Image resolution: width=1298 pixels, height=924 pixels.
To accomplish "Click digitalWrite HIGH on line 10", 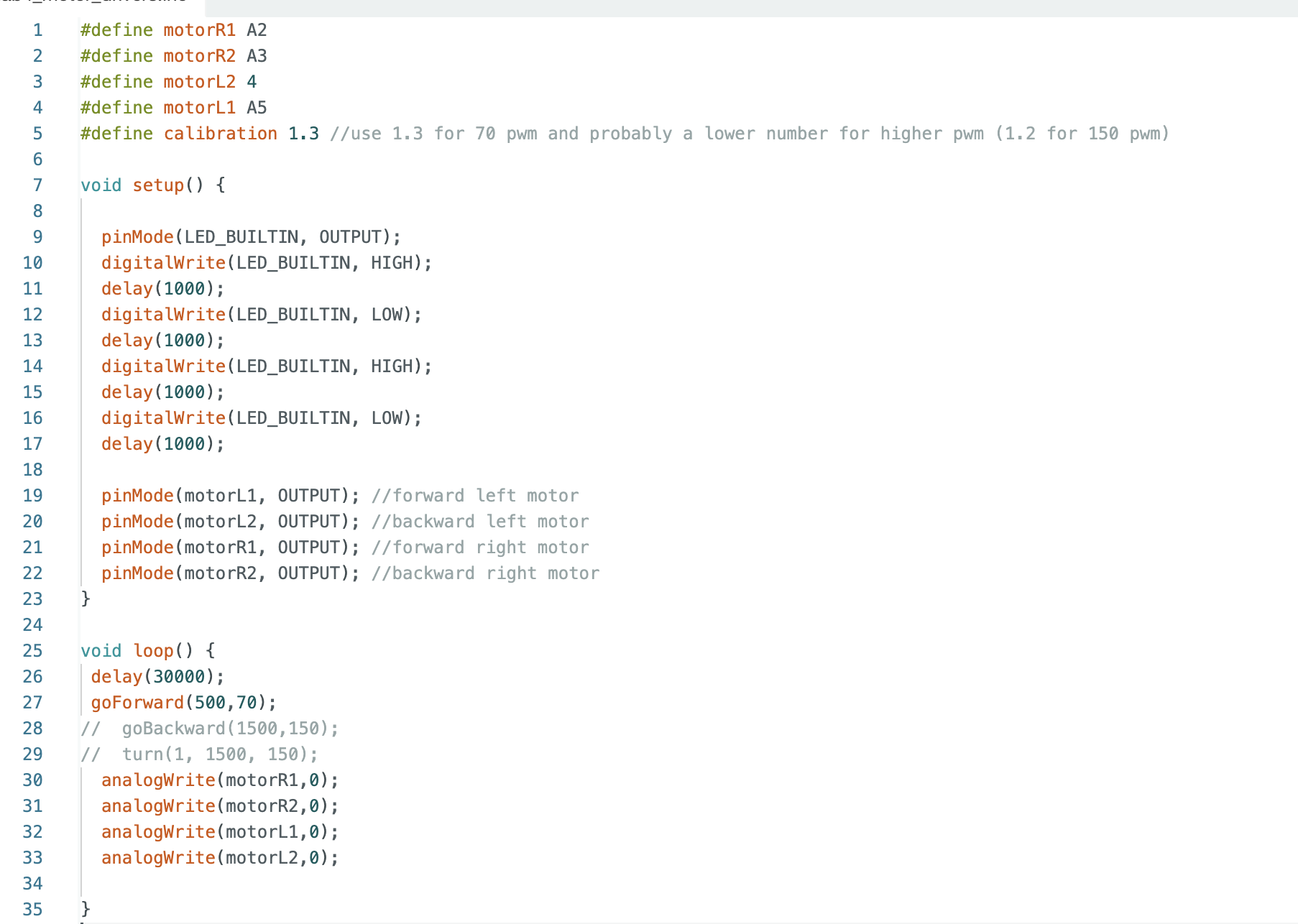I will click(267, 263).
